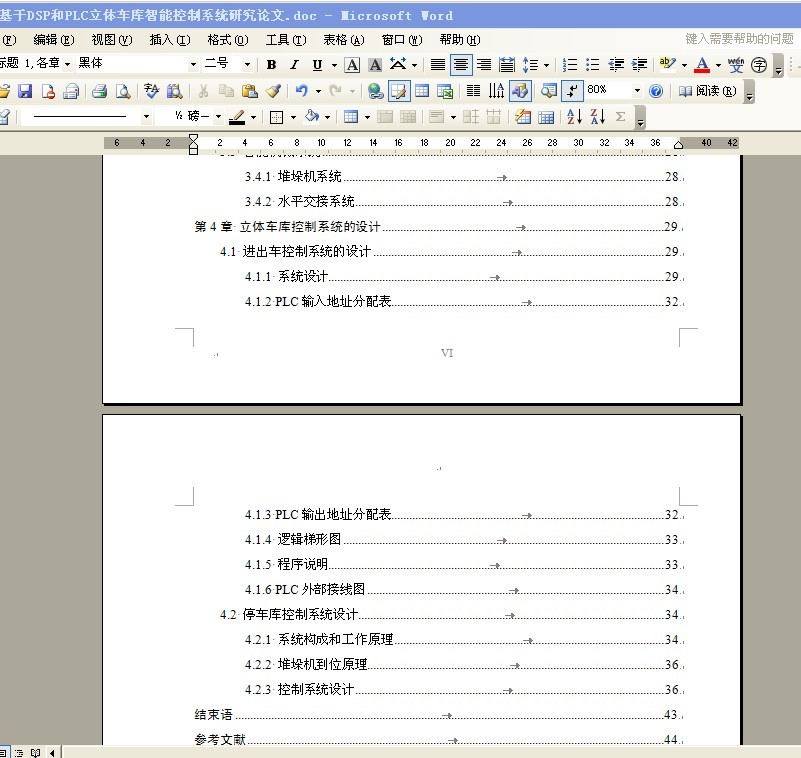Open document map icon

pos(549,91)
